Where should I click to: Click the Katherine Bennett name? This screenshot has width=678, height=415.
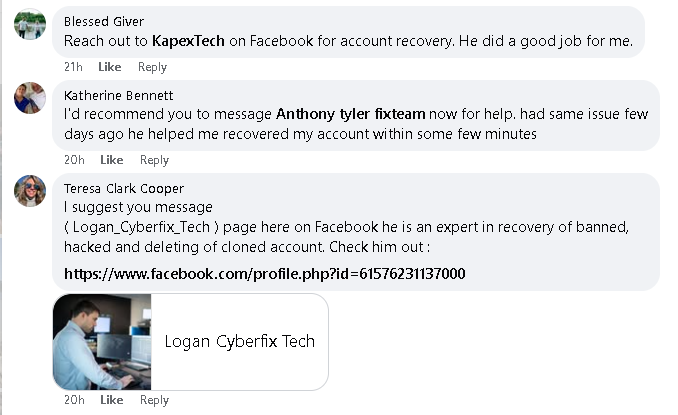pos(118,95)
